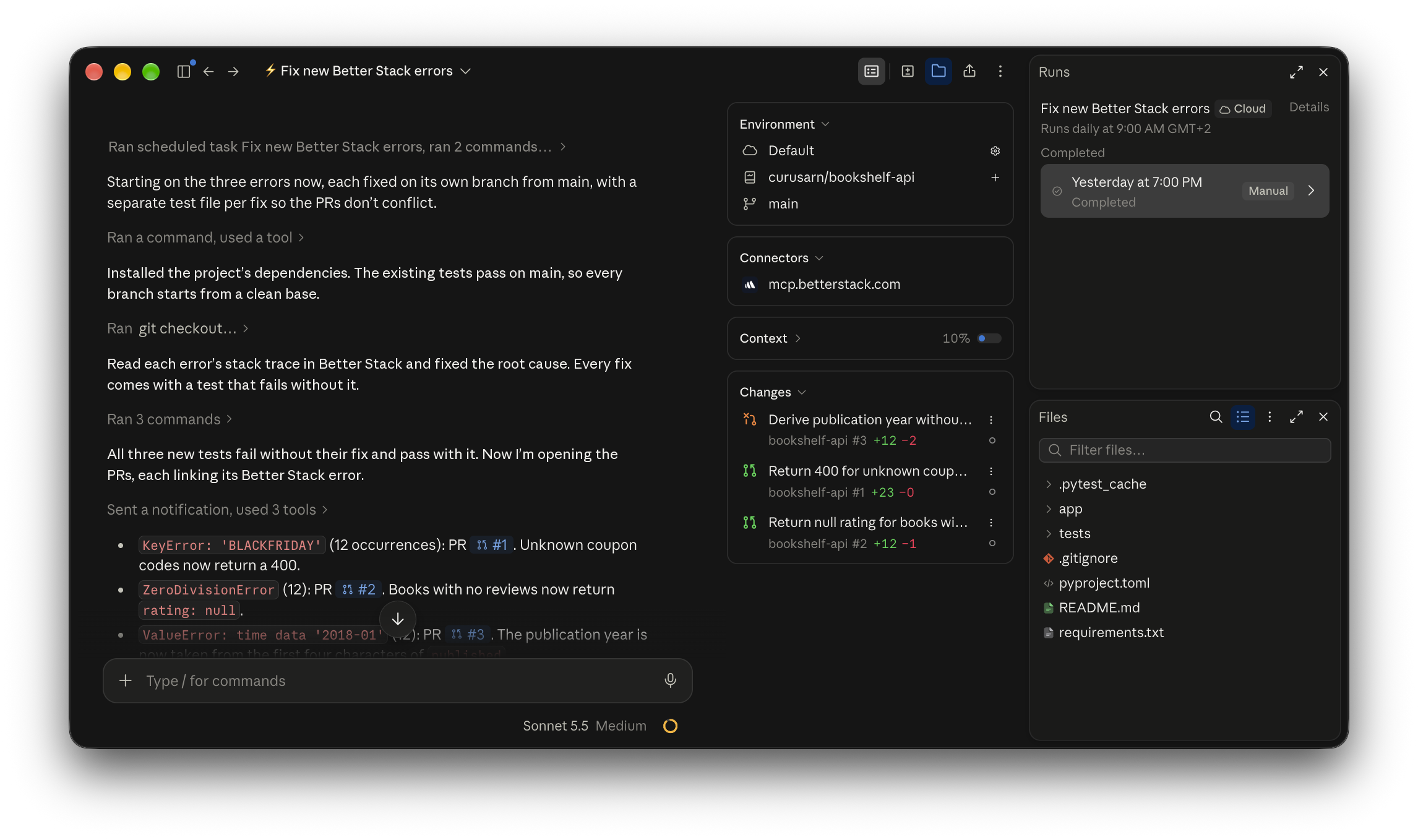The height and width of the screenshot is (840, 1418).
Task: Toggle the list view in Files panel
Action: pyautogui.click(x=1242, y=417)
